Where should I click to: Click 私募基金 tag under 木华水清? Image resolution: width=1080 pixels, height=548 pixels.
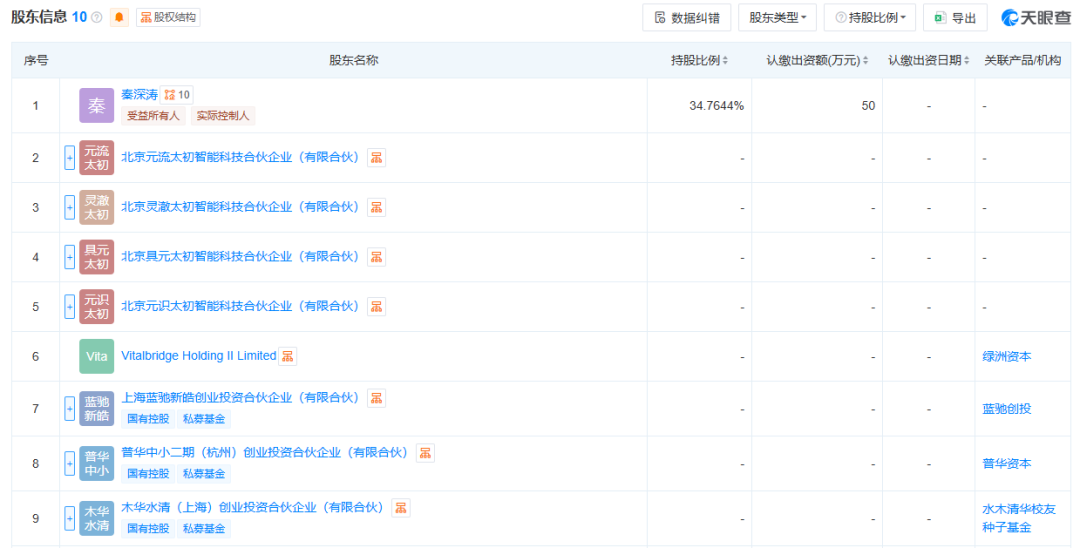click(x=204, y=529)
